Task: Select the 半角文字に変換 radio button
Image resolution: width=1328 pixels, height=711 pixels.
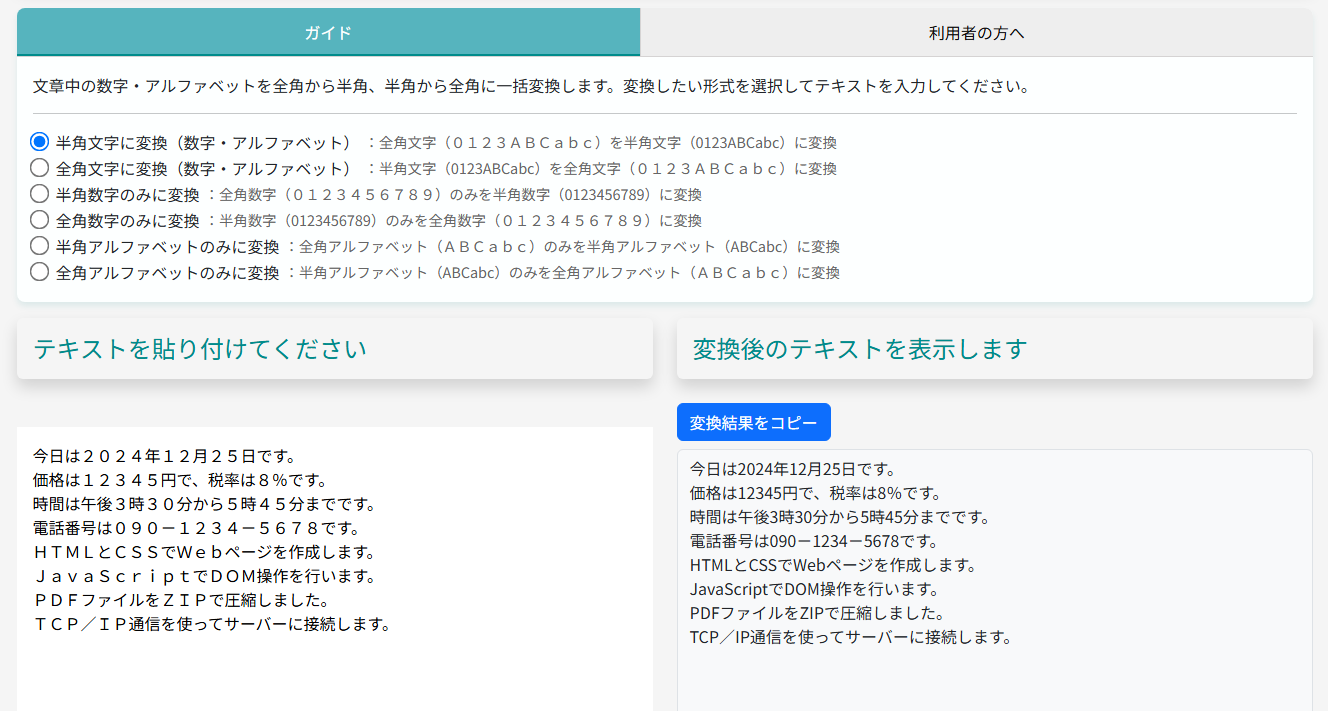Action: point(39,141)
